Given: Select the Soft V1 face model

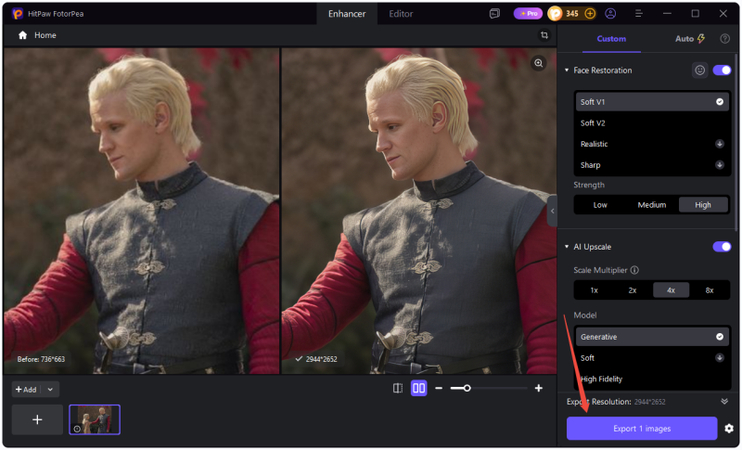Looking at the screenshot, I should (x=652, y=102).
